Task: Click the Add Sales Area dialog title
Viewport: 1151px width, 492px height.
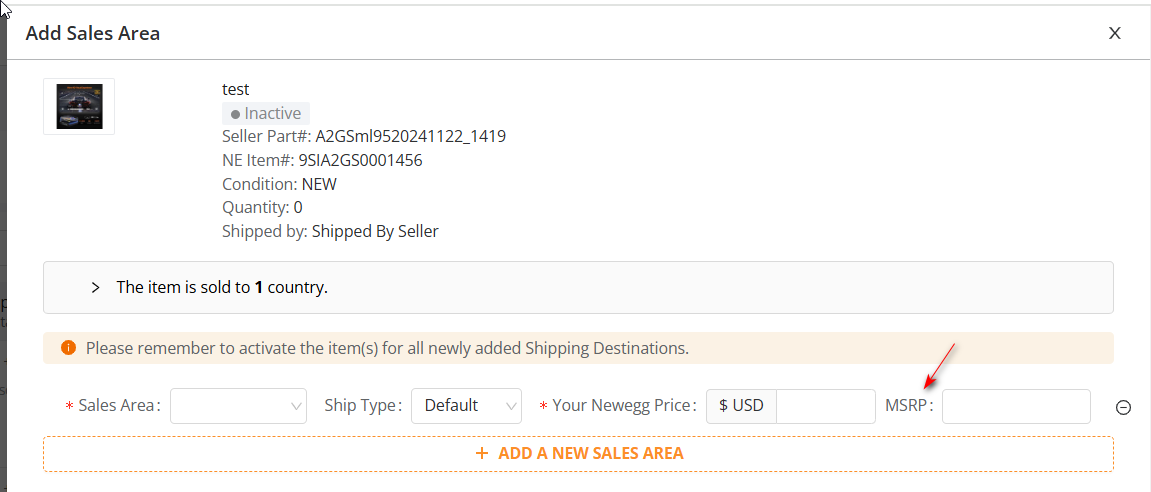Action: click(x=92, y=33)
